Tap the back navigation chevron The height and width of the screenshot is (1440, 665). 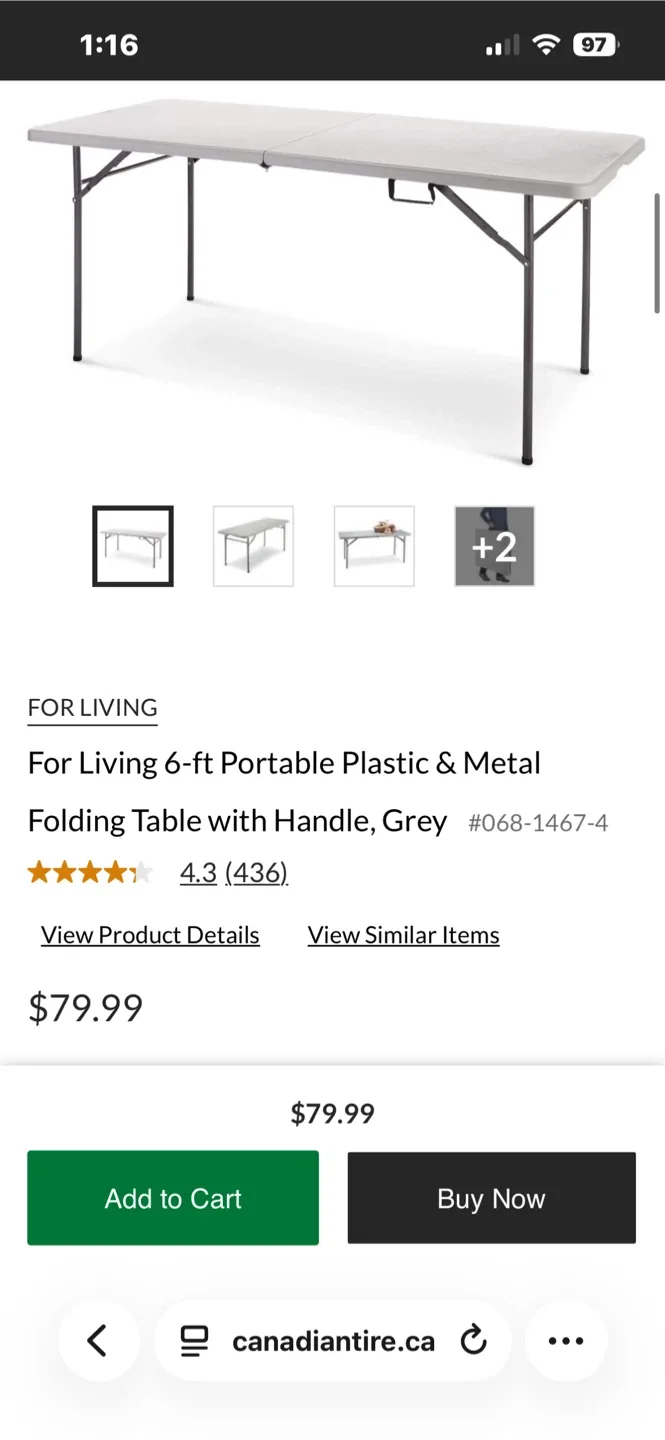point(98,1341)
